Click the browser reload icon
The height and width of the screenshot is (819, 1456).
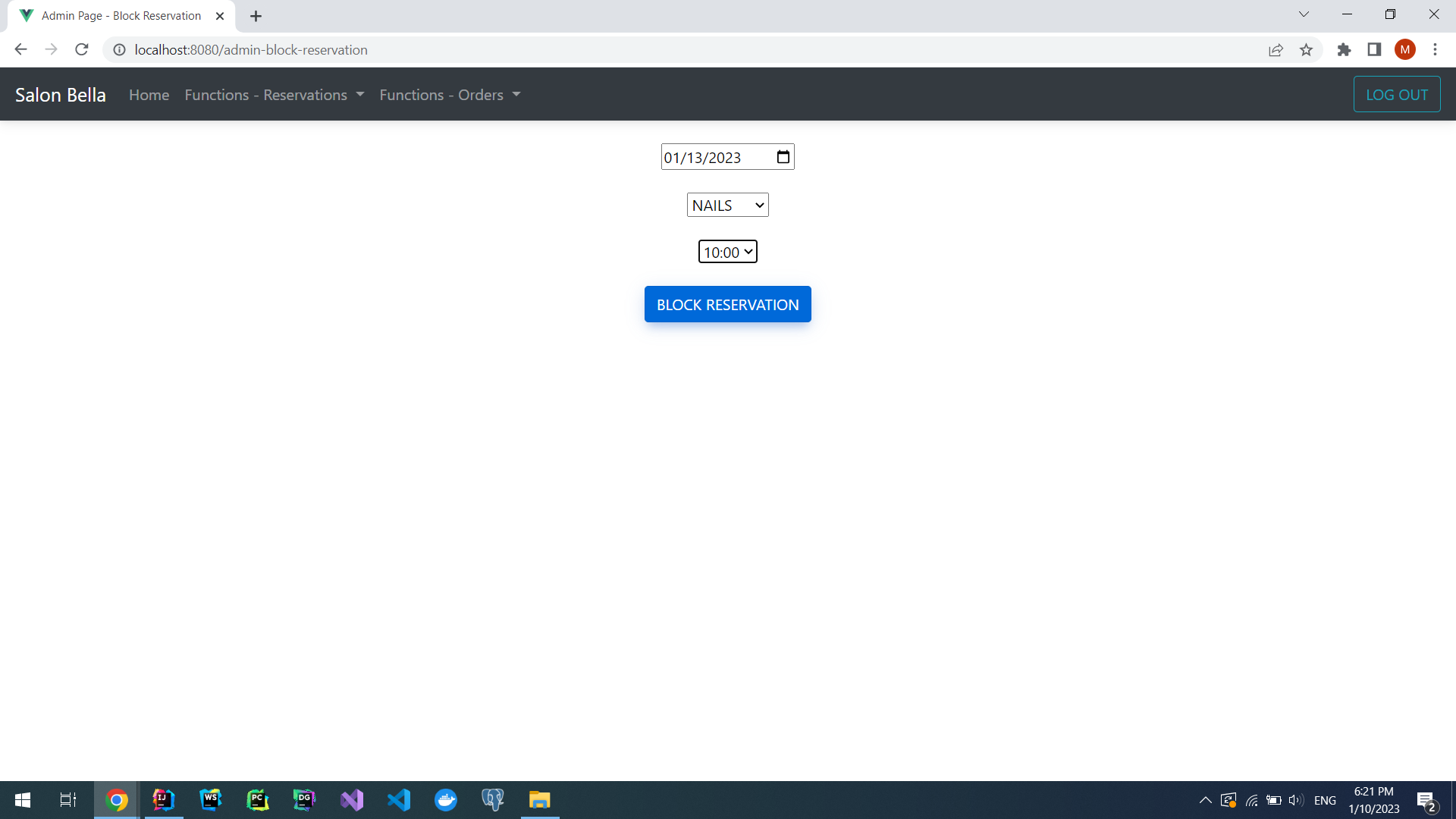coord(82,50)
